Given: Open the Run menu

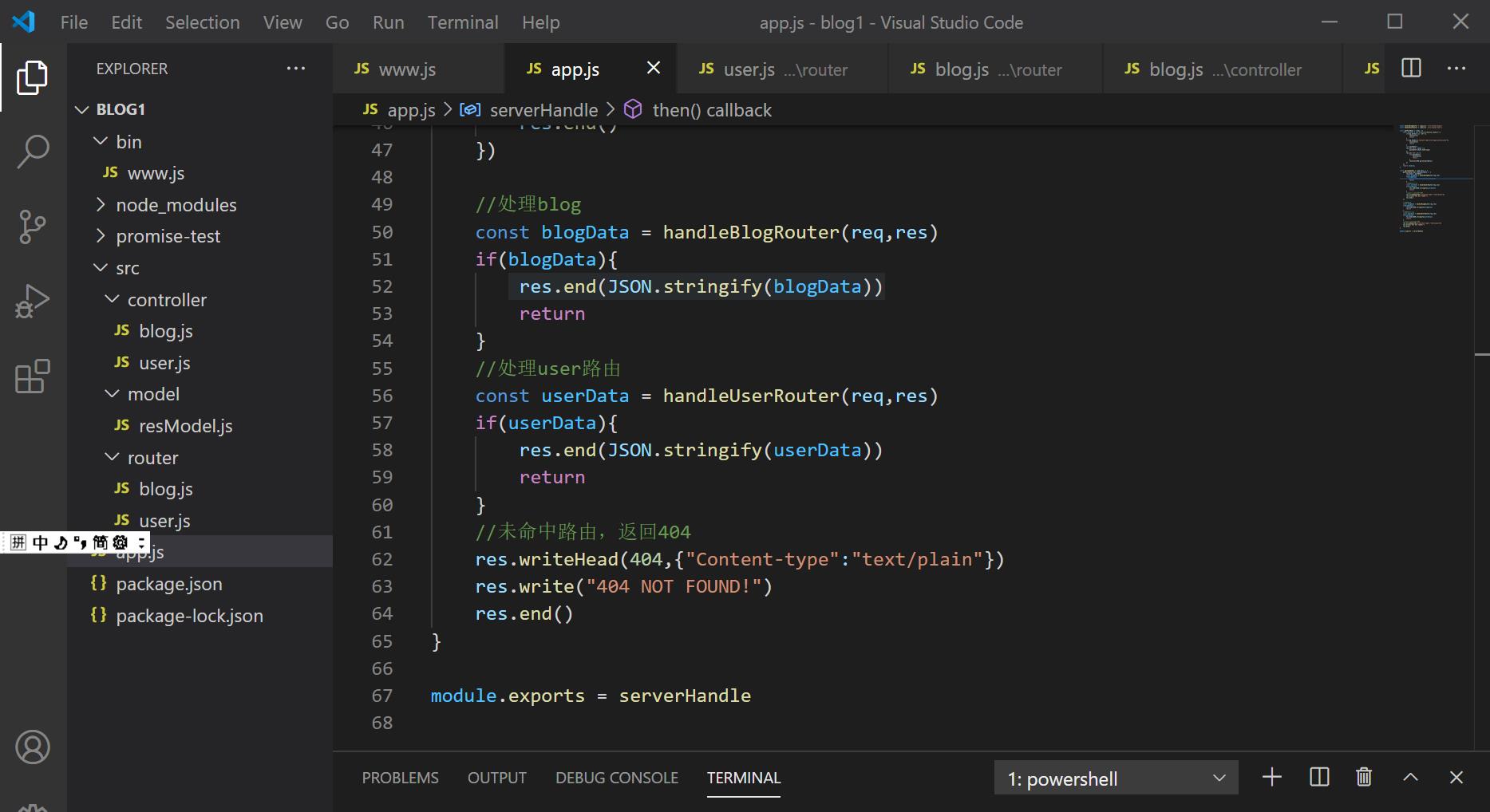Looking at the screenshot, I should [x=388, y=22].
